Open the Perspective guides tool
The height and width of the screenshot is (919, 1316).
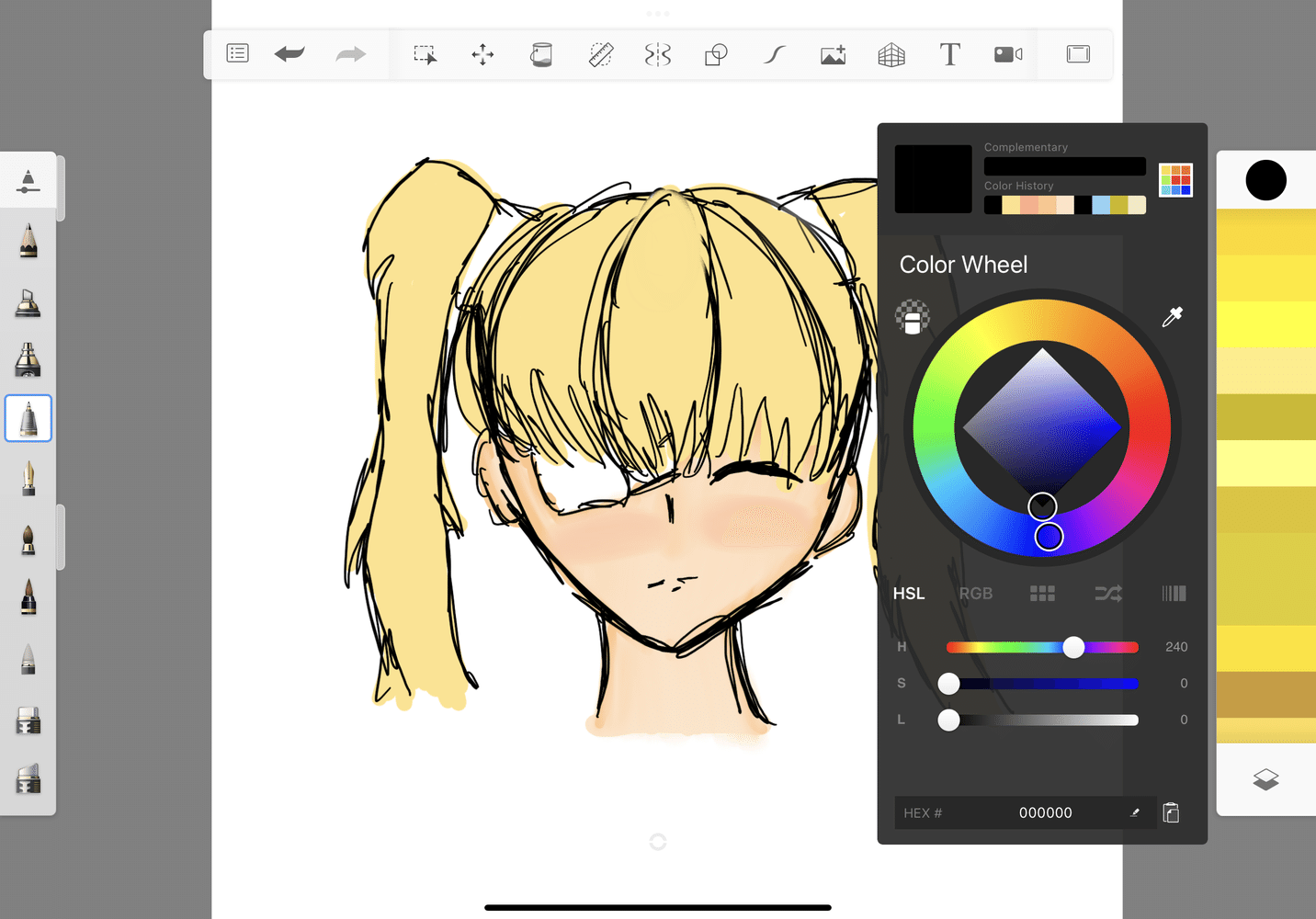tap(891, 54)
